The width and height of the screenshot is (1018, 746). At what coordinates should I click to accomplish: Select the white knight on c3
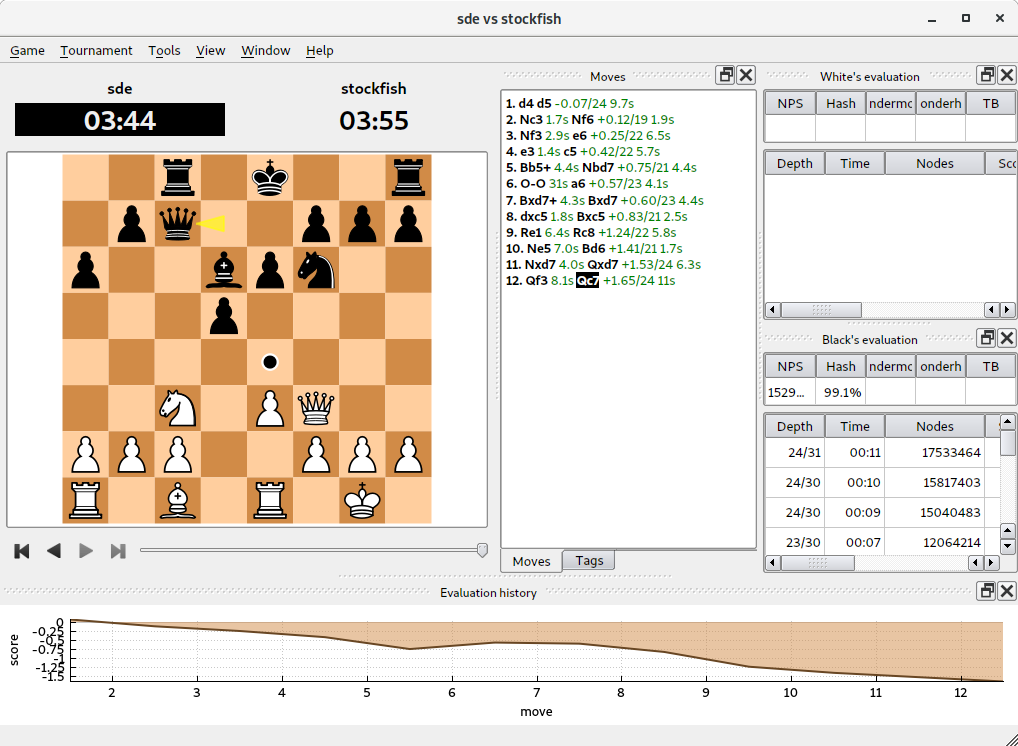point(178,408)
